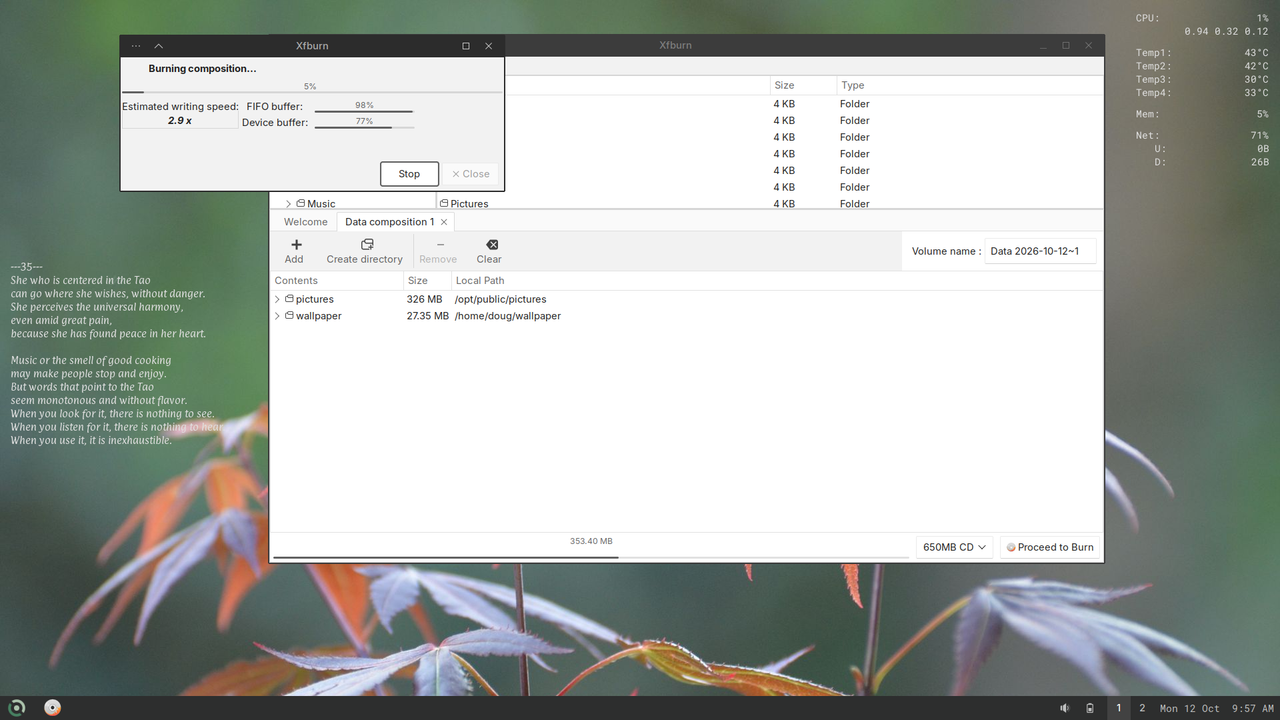Click the folder icon beside pictures in Contents
Viewport: 1280px width, 720px height.
click(289, 299)
